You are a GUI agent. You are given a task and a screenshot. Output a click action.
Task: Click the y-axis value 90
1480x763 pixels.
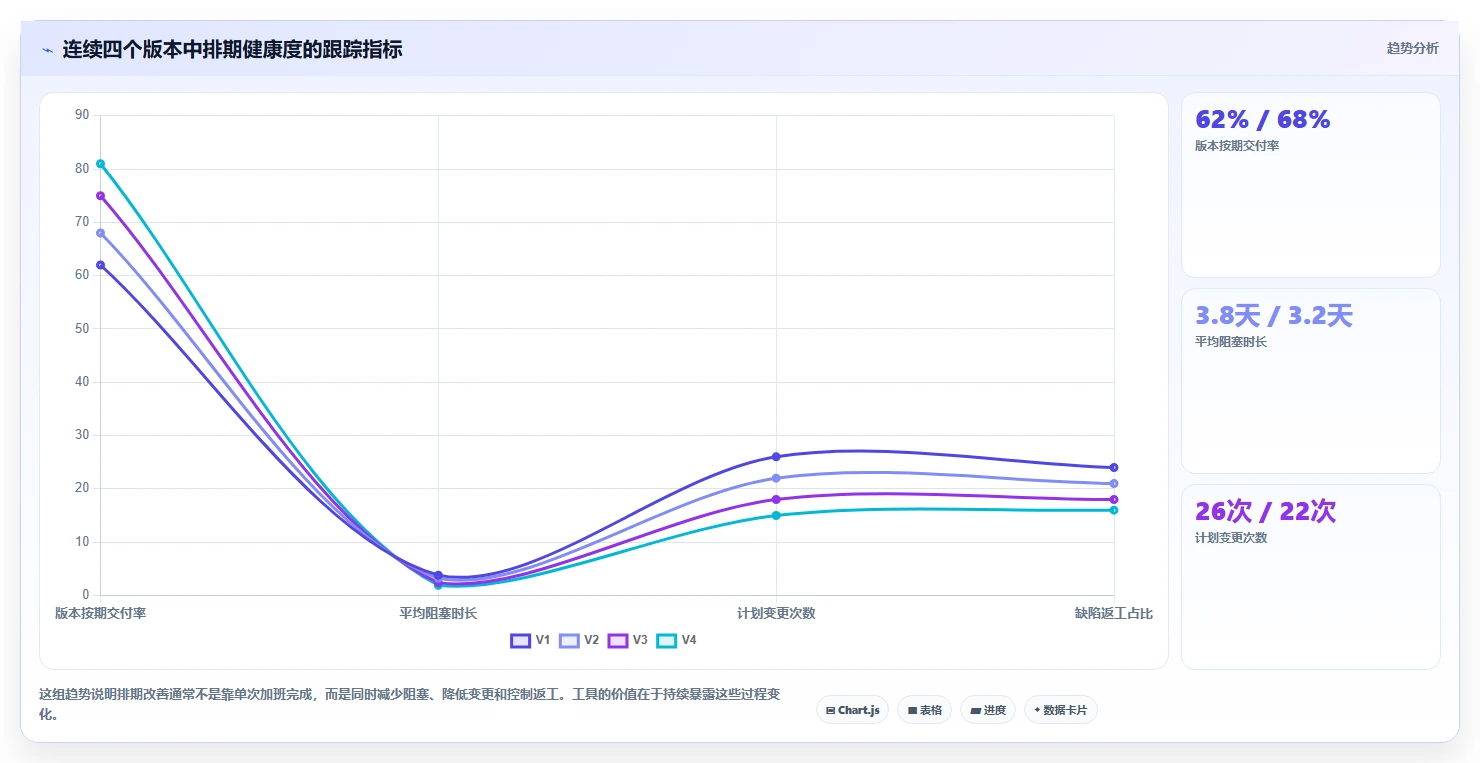point(82,115)
